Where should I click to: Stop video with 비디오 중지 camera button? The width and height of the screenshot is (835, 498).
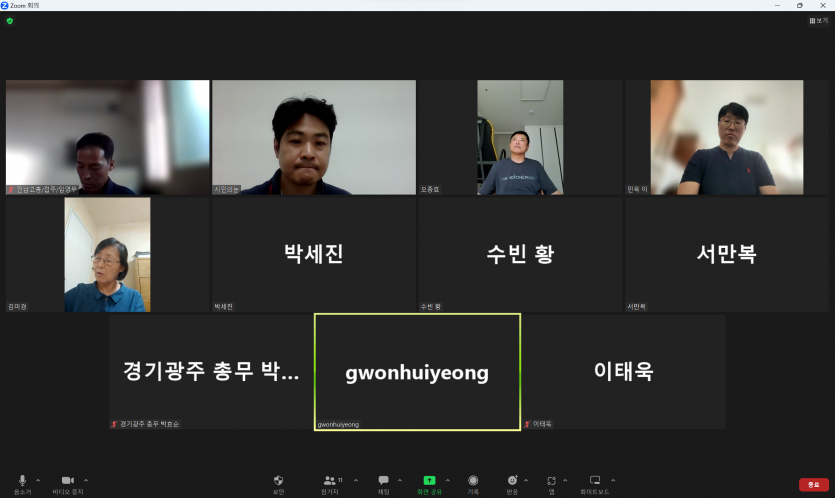click(68, 481)
